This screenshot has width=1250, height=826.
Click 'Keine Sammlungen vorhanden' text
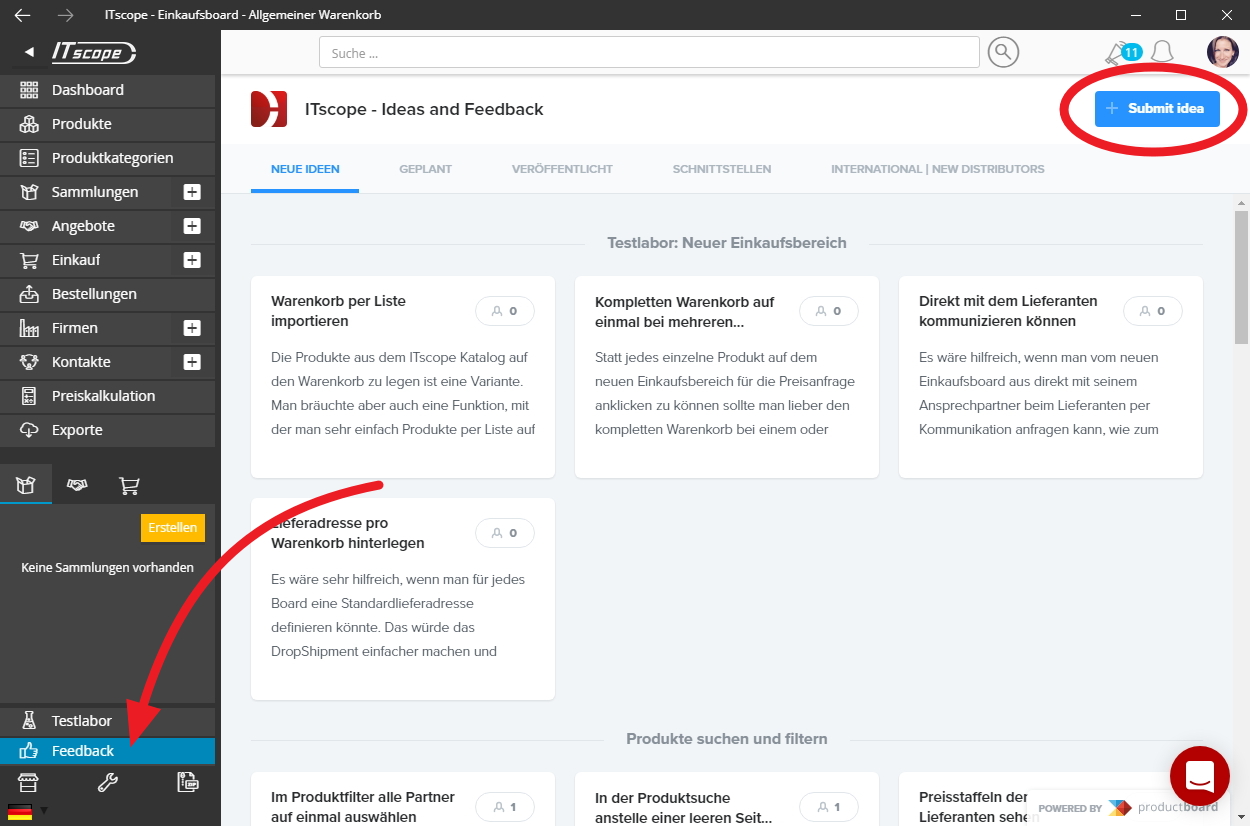[107, 567]
